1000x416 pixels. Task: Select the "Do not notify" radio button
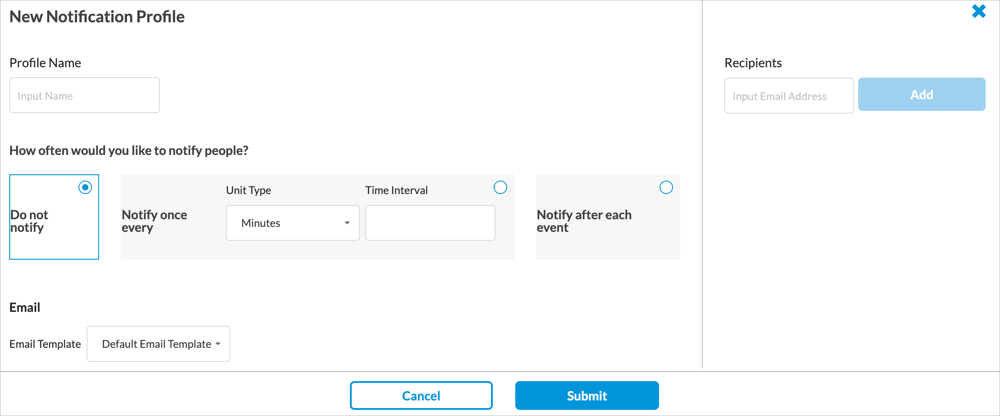coord(85,187)
